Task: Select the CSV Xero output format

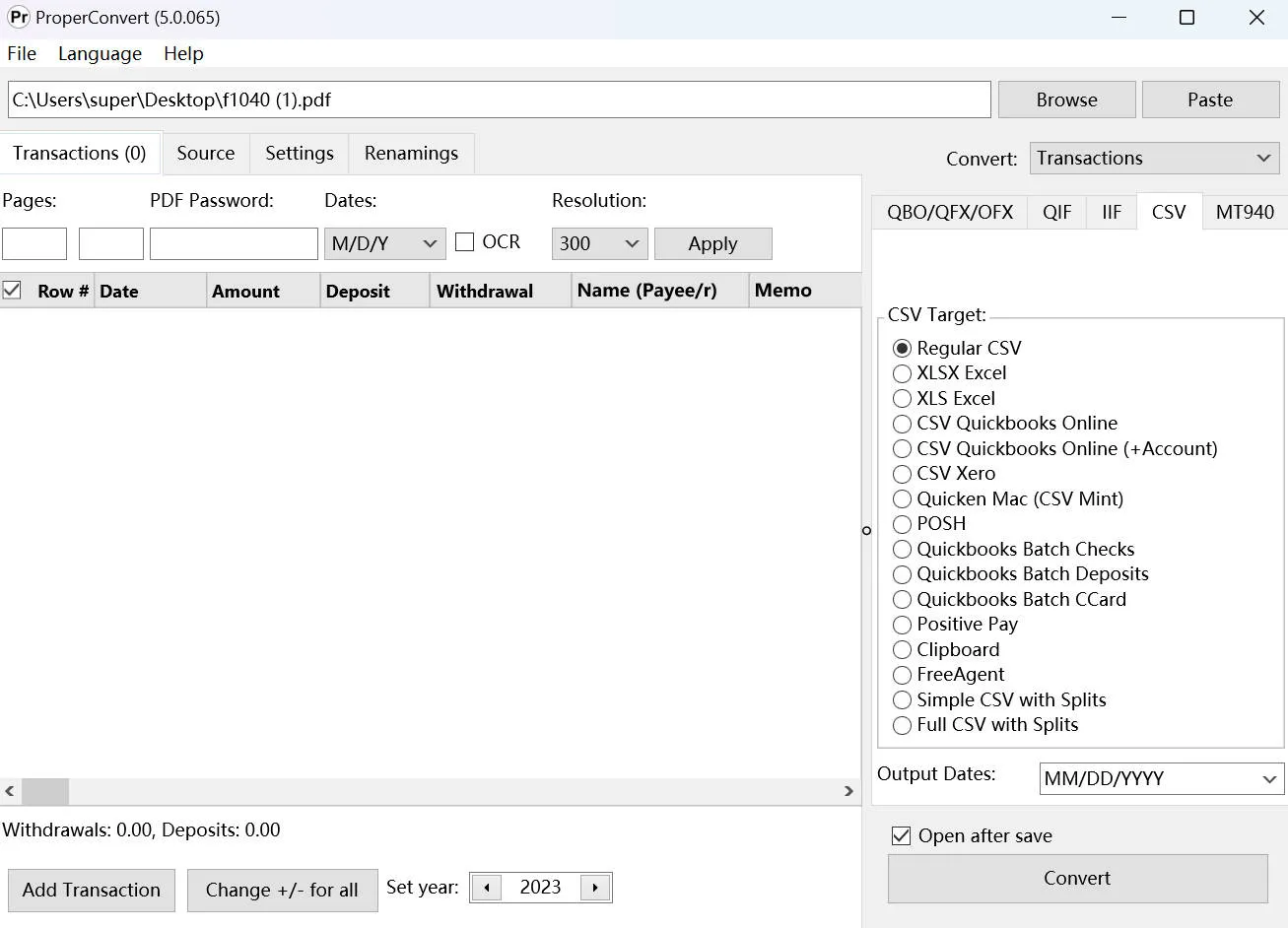Action: (902, 474)
